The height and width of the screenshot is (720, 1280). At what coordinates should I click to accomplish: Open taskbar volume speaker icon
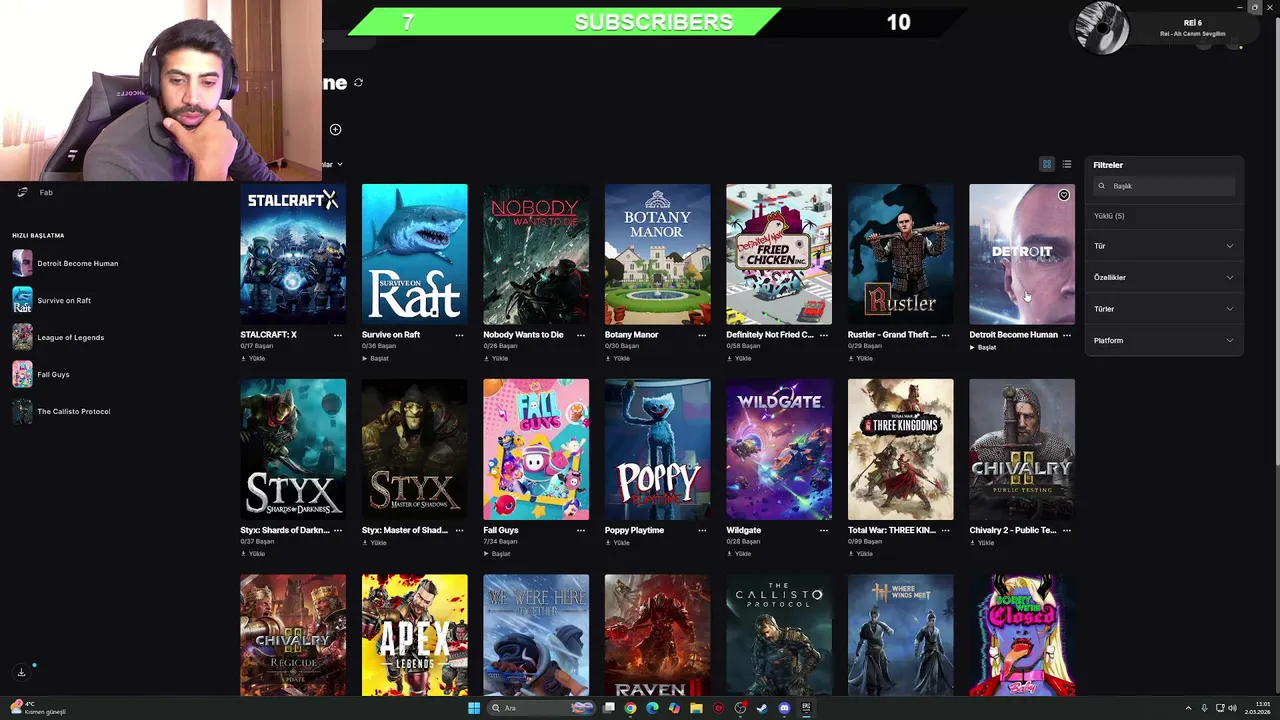(x=1232, y=708)
